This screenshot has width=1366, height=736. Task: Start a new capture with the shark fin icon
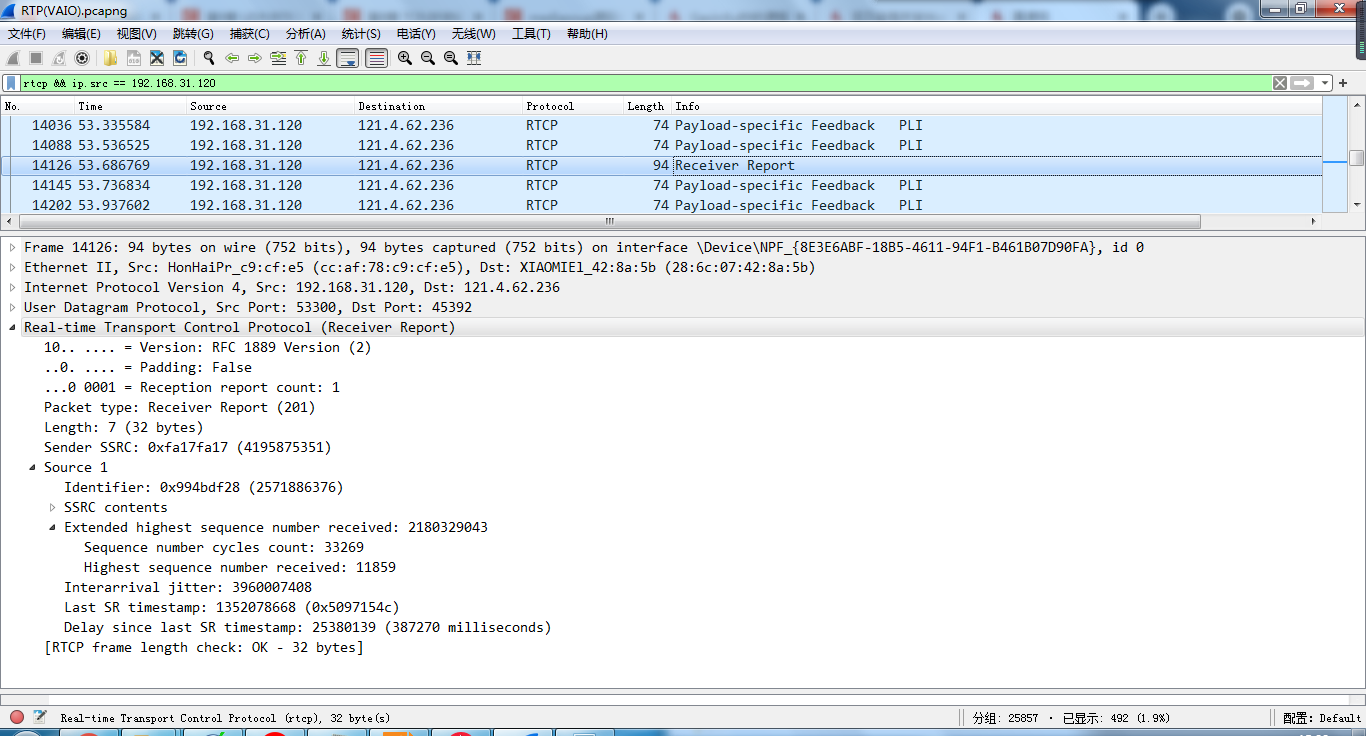pyautogui.click(x=13, y=58)
